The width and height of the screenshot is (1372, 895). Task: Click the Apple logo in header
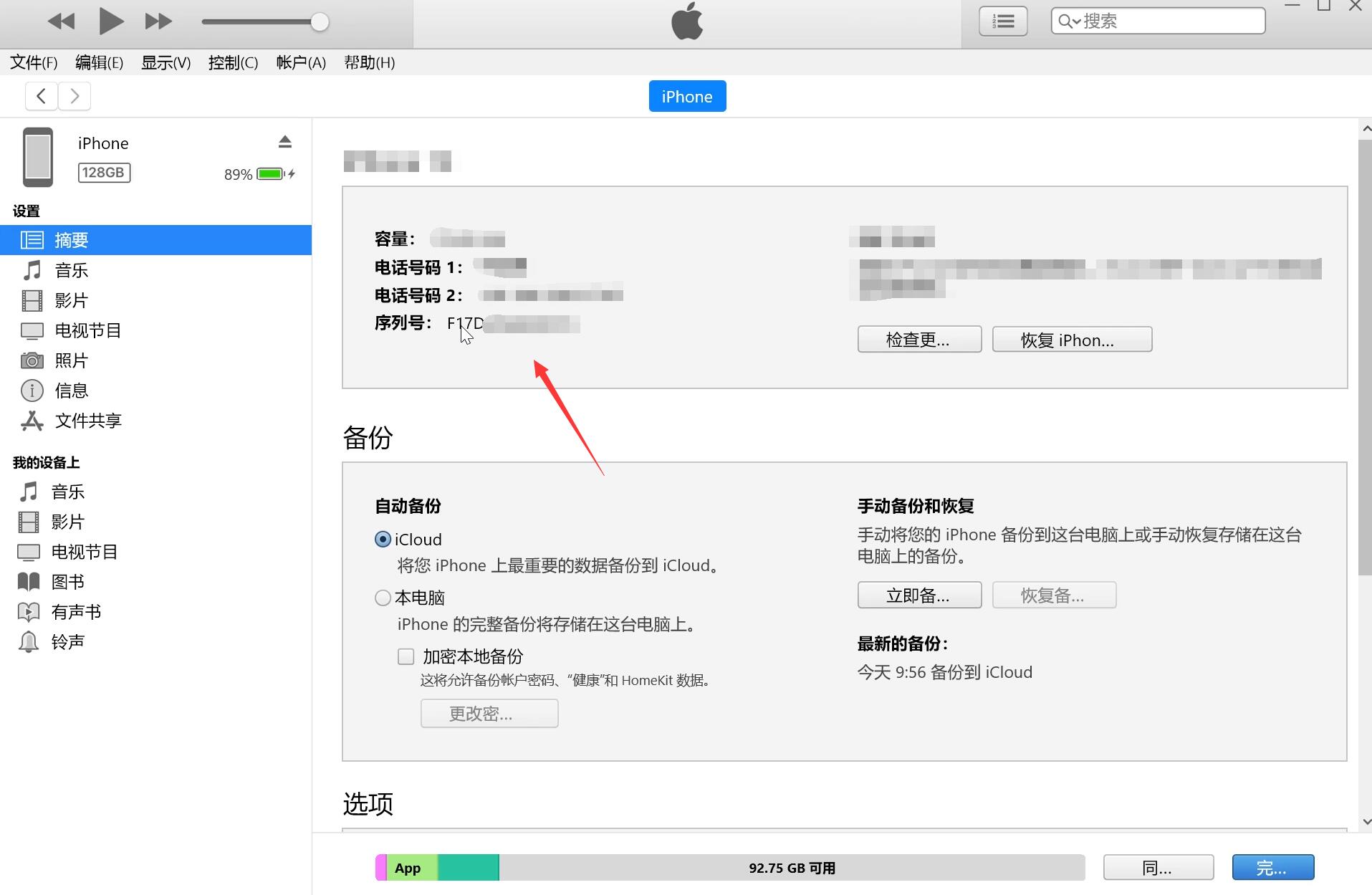point(687,21)
